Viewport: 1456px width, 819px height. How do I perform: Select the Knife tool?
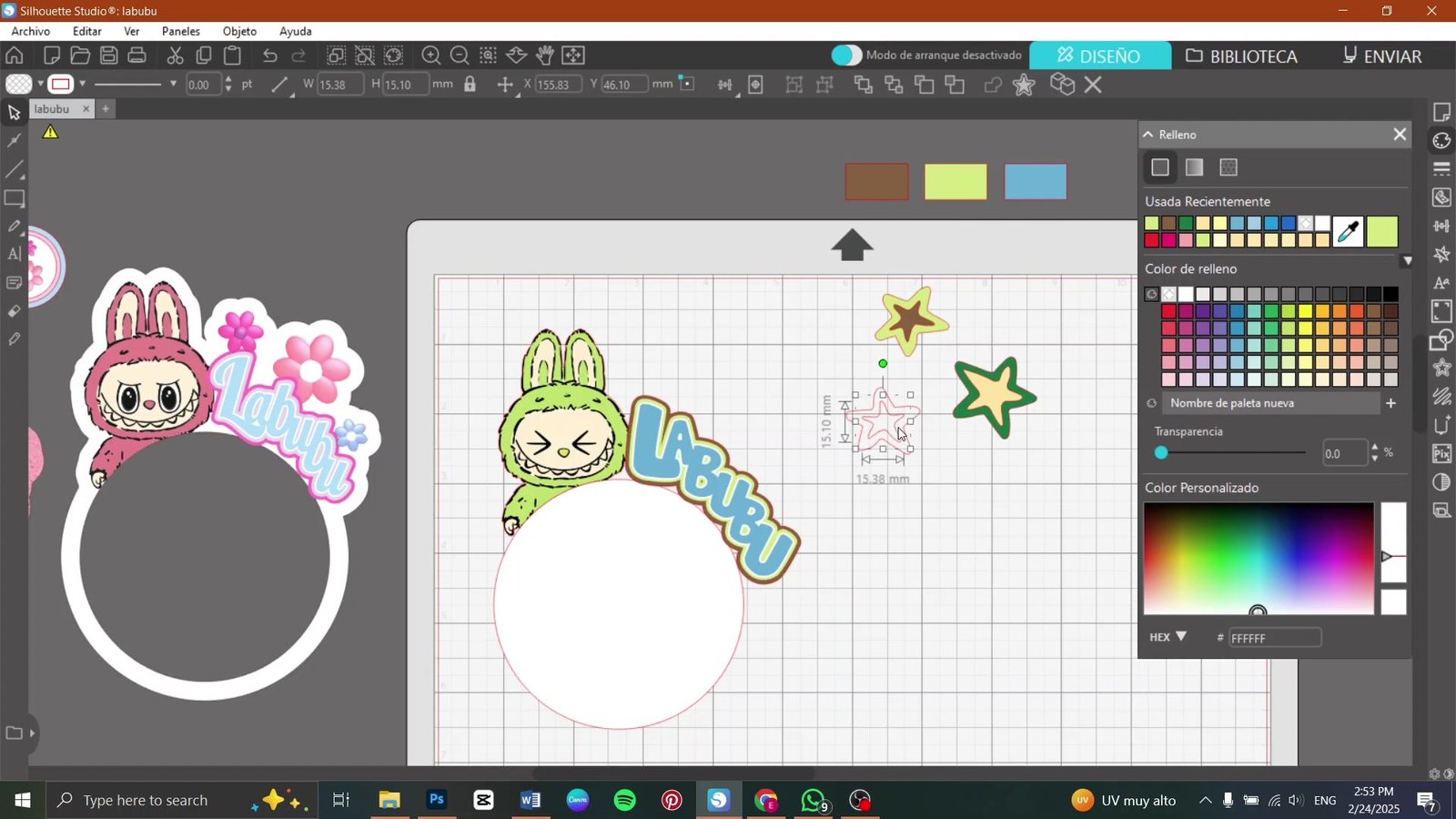tap(14, 339)
